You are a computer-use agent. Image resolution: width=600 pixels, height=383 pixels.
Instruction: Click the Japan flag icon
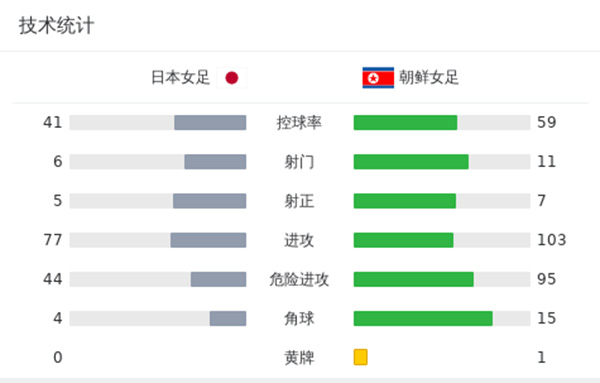232,78
